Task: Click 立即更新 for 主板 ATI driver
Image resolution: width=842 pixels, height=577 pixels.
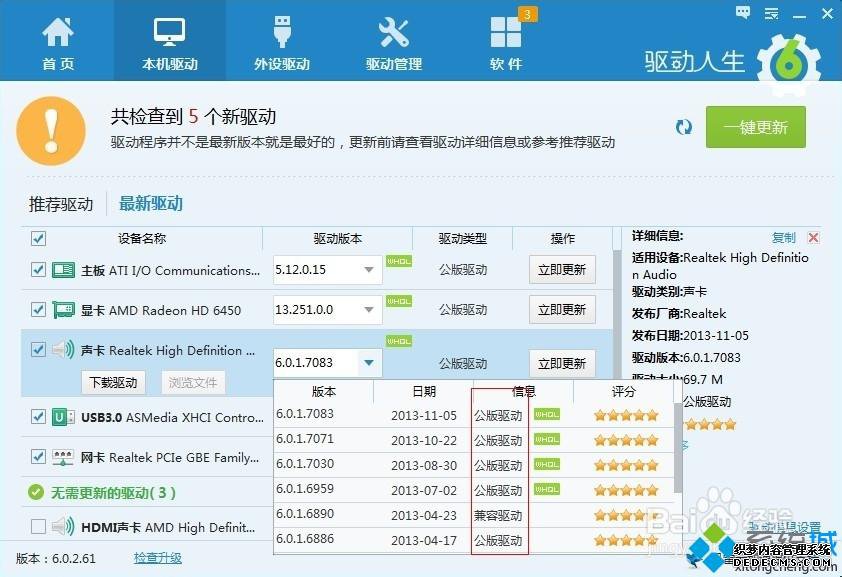Action: click(562, 269)
